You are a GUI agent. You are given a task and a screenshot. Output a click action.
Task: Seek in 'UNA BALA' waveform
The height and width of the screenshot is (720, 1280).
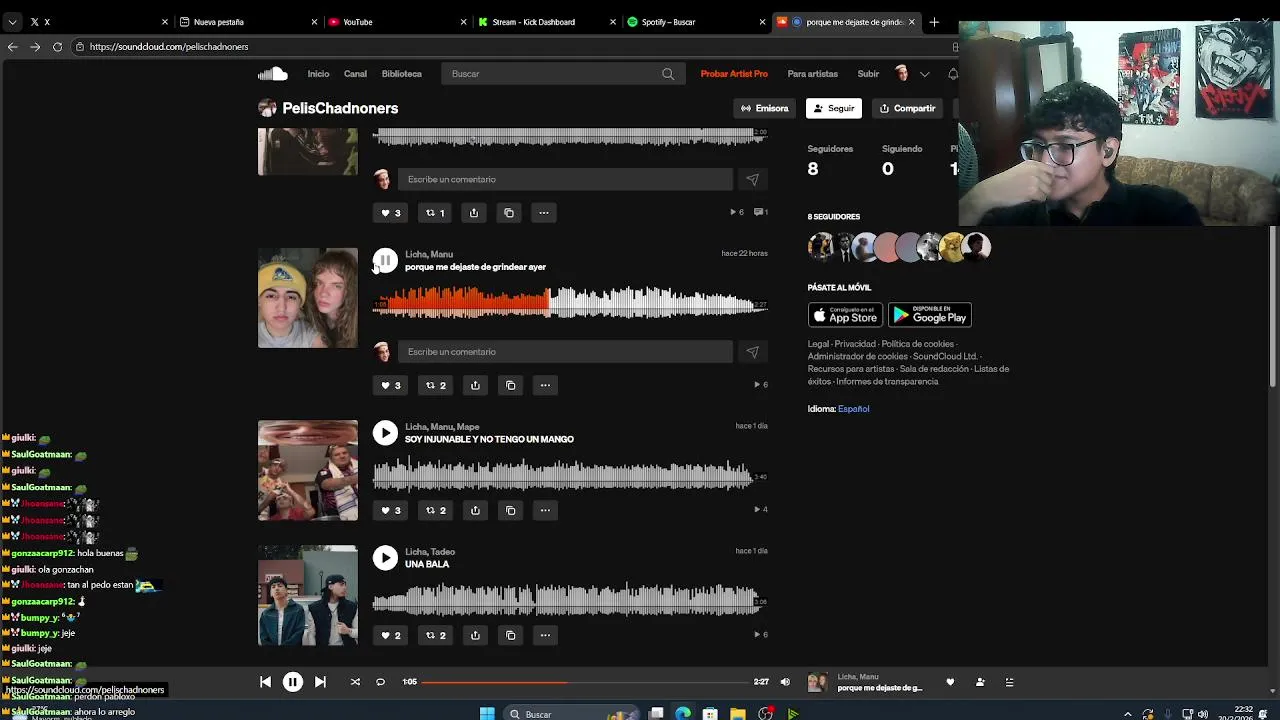570,599
